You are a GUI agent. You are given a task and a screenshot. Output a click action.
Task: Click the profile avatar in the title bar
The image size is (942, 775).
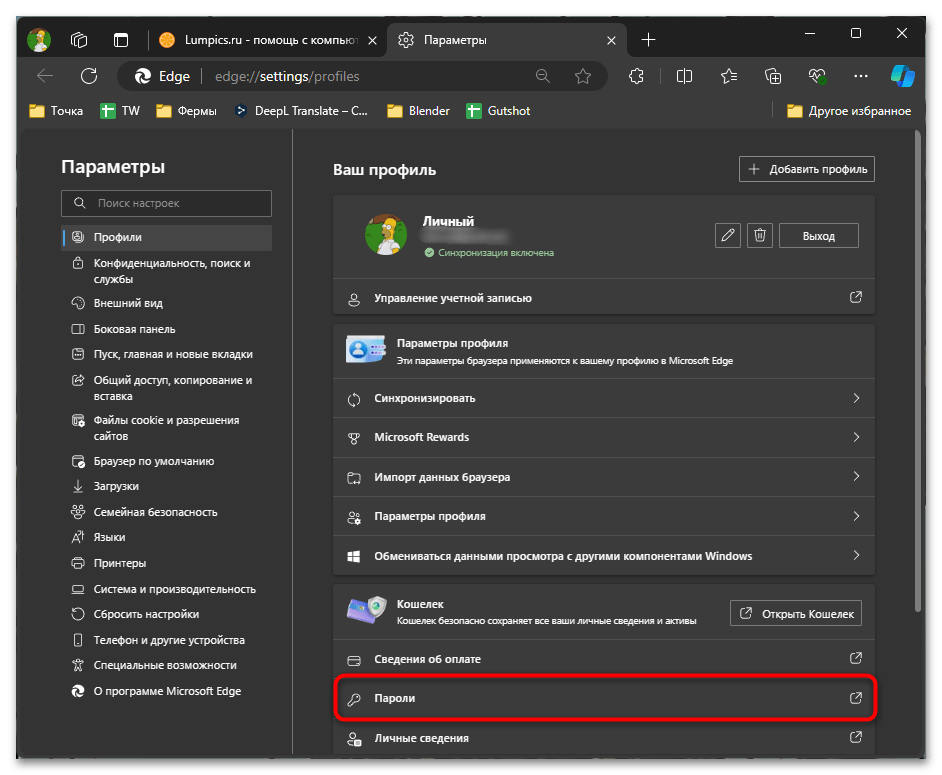click(x=39, y=40)
